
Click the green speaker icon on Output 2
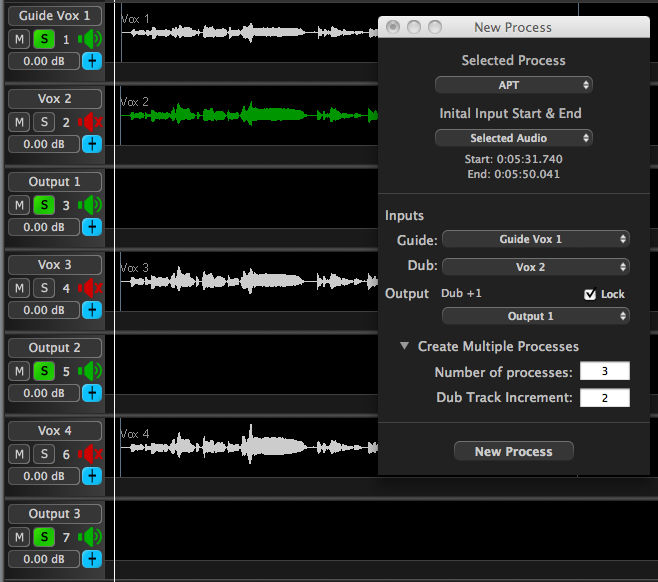coord(92,372)
